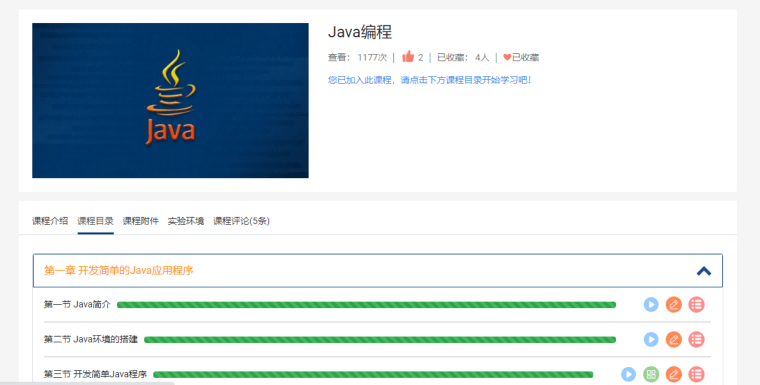Click the red list icon for 第三节 开发简单Java程序
The height and width of the screenshot is (385, 760).
pyautogui.click(x=697, y=374)
